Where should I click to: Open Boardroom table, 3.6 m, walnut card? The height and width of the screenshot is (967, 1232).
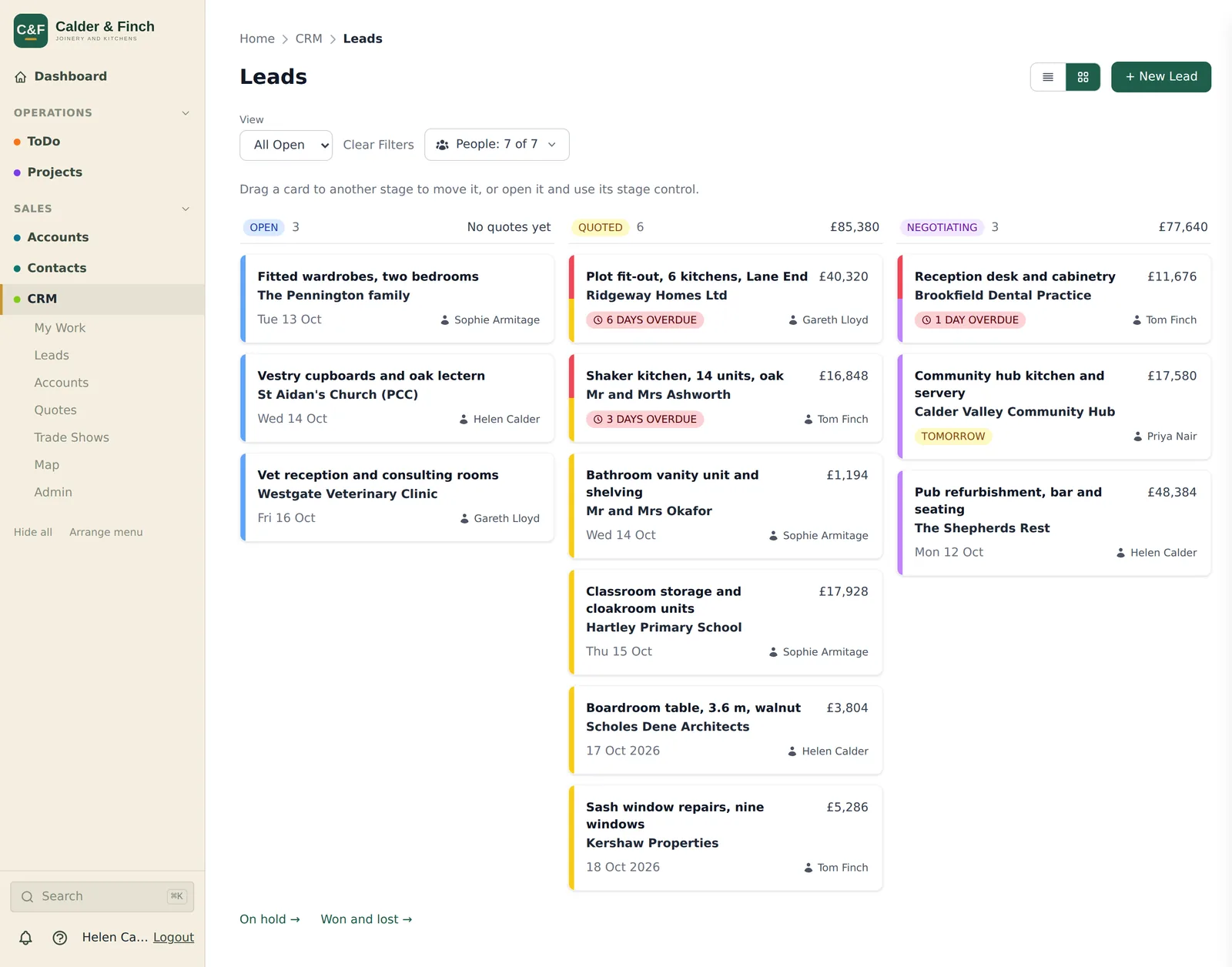coord(725,730)
